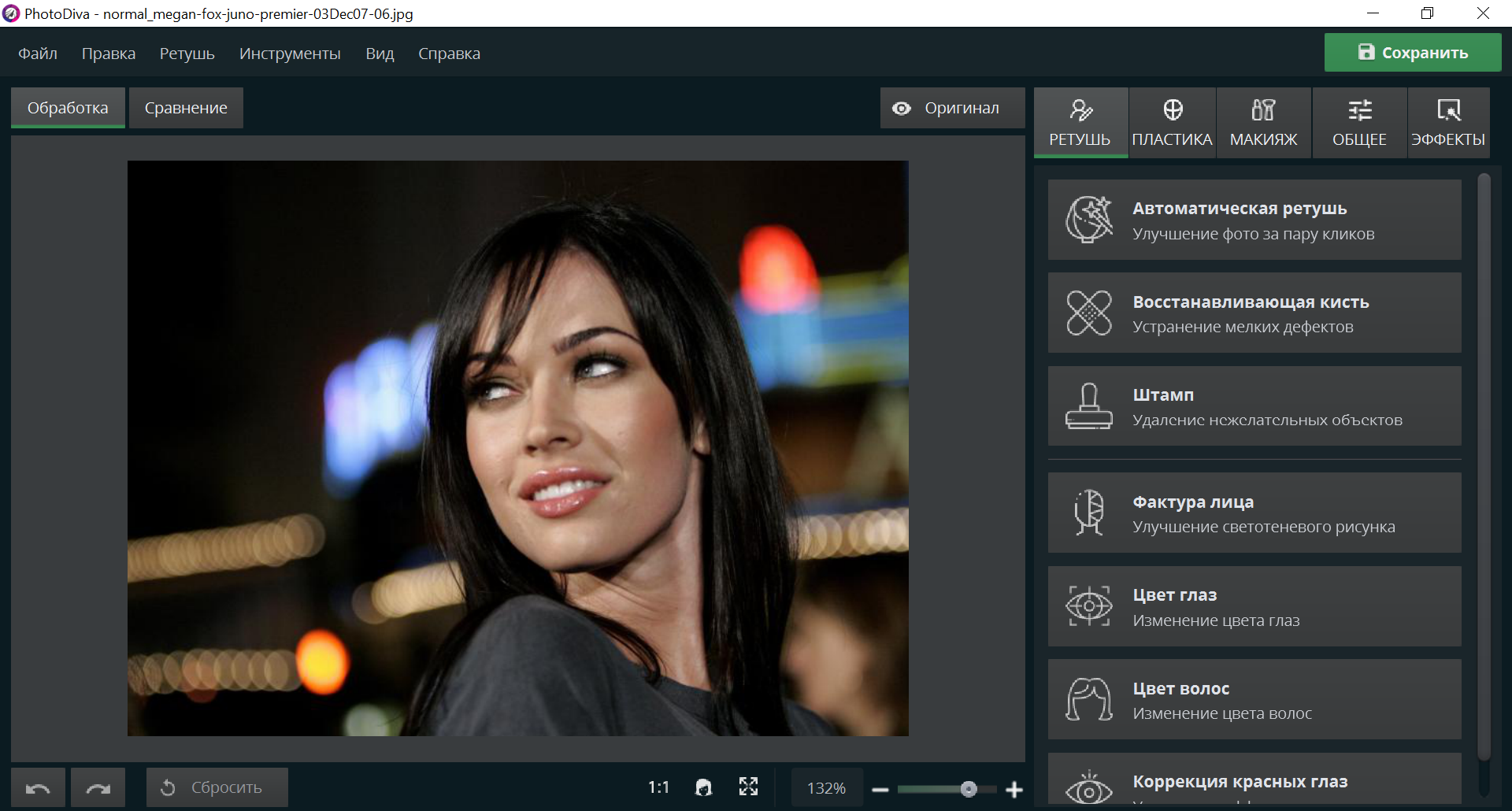
Task: Click the face zoom icon beside 1:1
Action: 703,787
